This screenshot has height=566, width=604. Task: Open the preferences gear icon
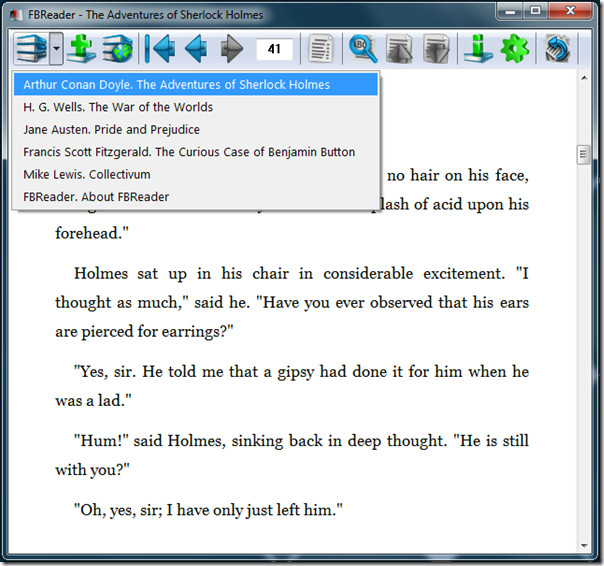click(515, 49)
